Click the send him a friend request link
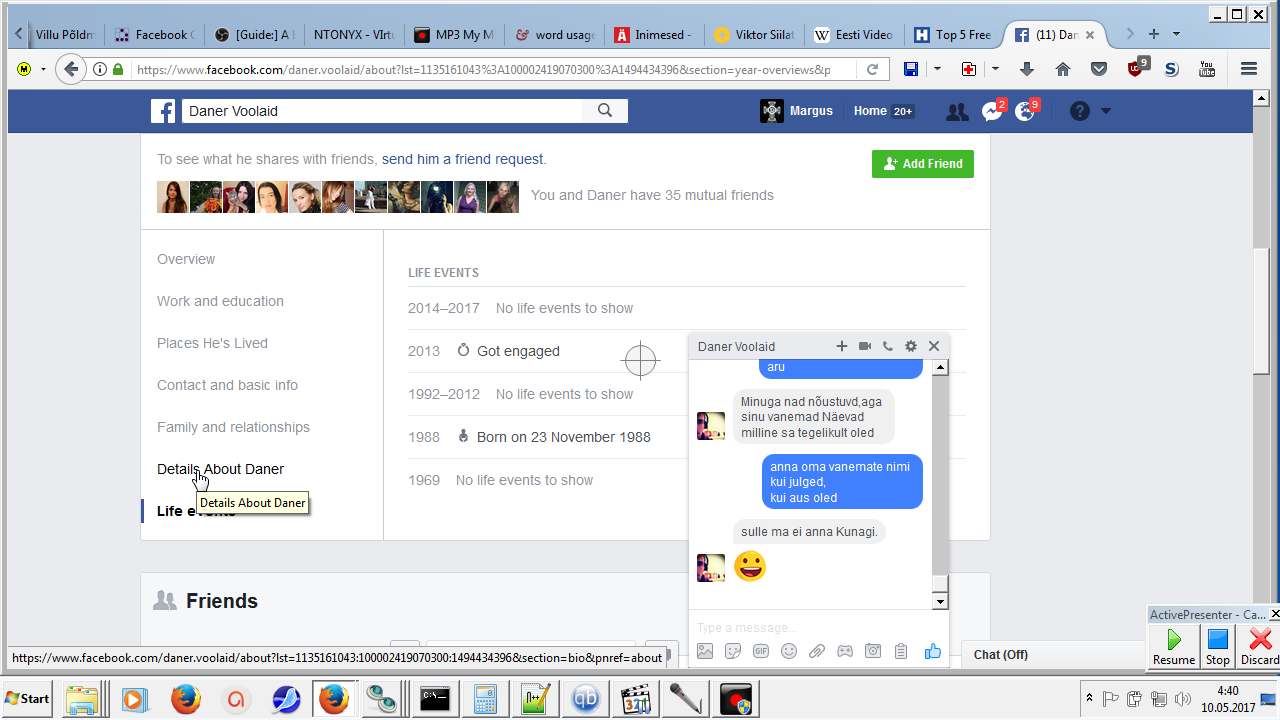The height and width of the screenshot is (720, 1280). pyautogui.click(x=462, y=159)
